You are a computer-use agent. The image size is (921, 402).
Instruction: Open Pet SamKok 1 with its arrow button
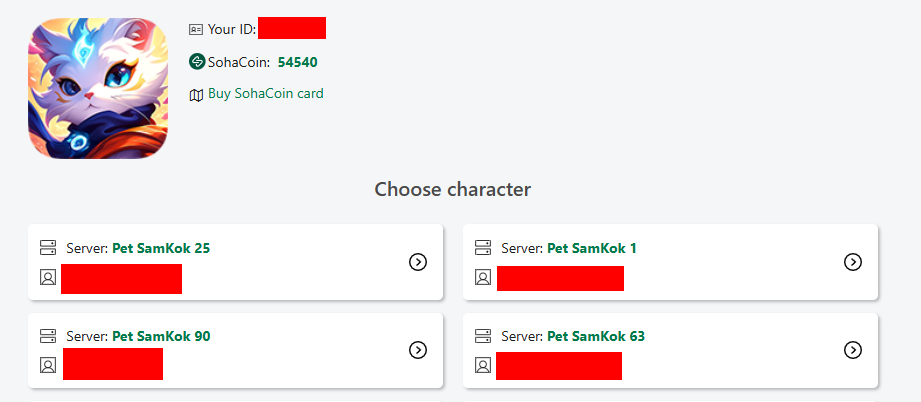pos(853,262)
